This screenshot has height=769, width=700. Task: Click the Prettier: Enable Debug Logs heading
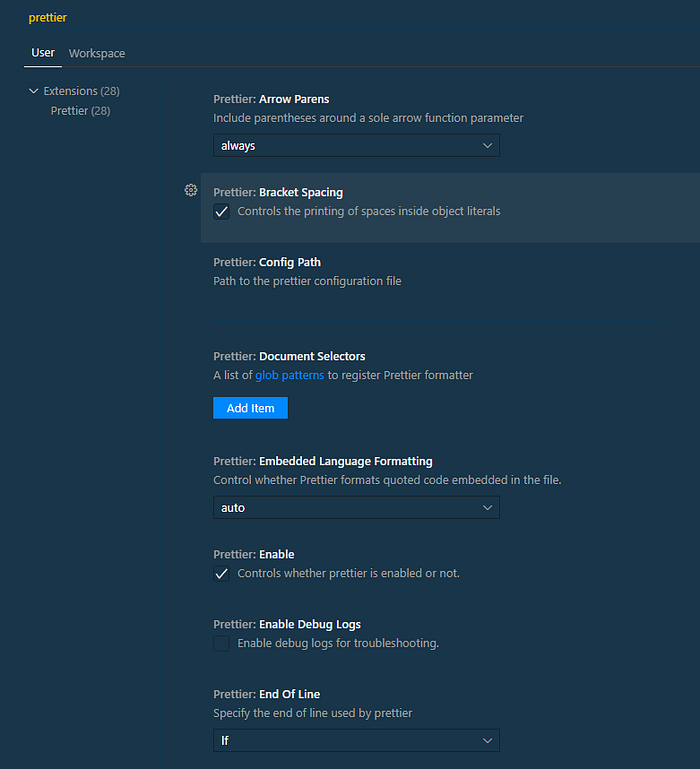(x=287, y=624)
